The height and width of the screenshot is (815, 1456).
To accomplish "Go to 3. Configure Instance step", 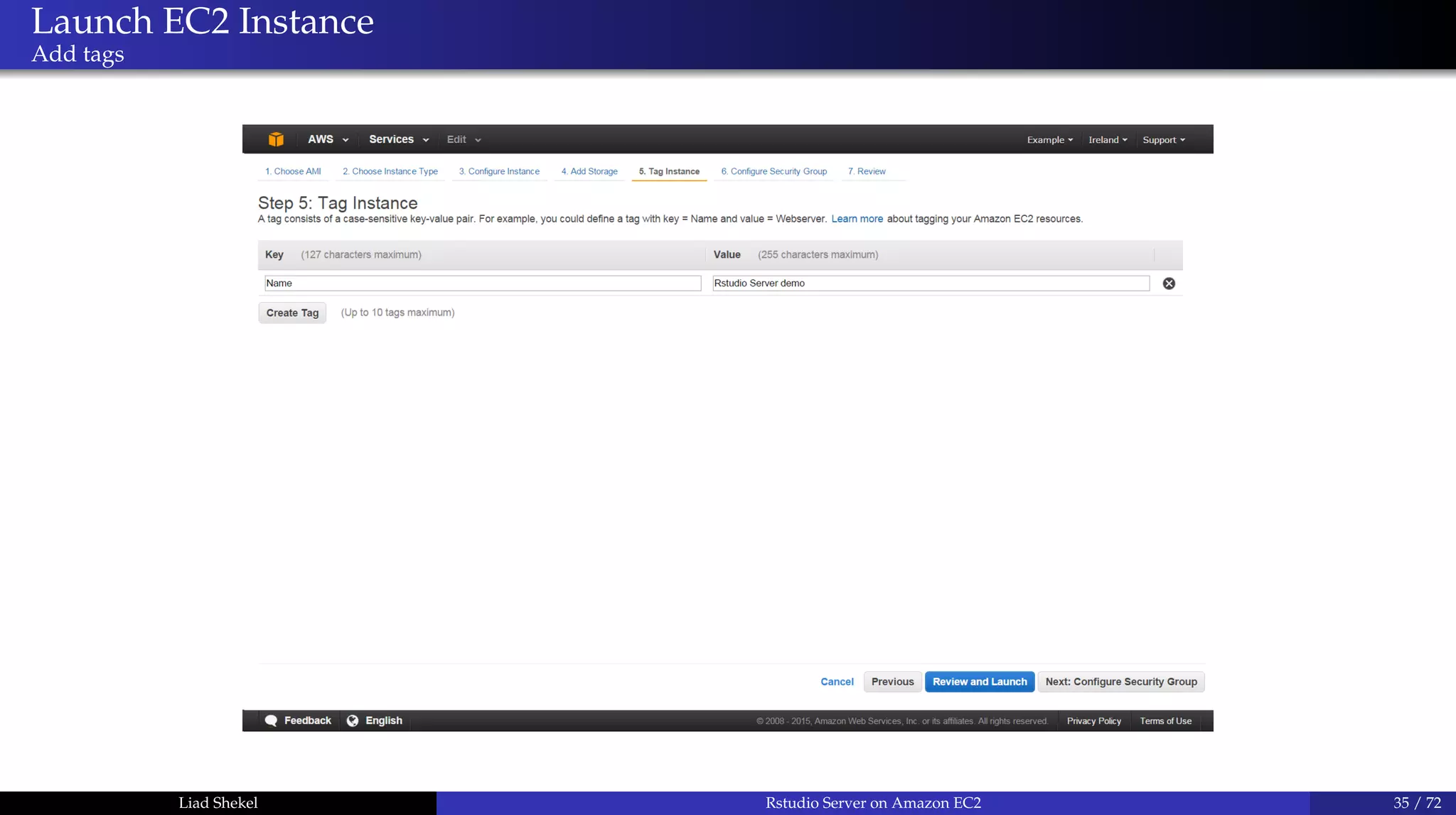I will (x=499, y=171).
